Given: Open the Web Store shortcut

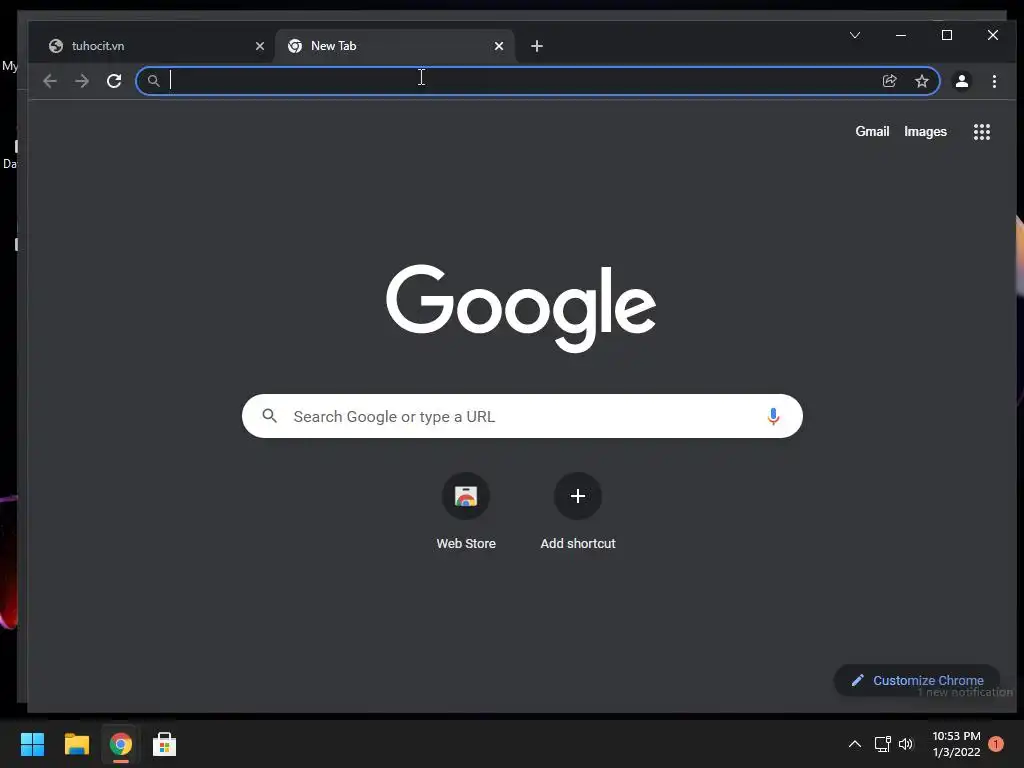Looking at the screenshot, I should [x=466, y=511].
